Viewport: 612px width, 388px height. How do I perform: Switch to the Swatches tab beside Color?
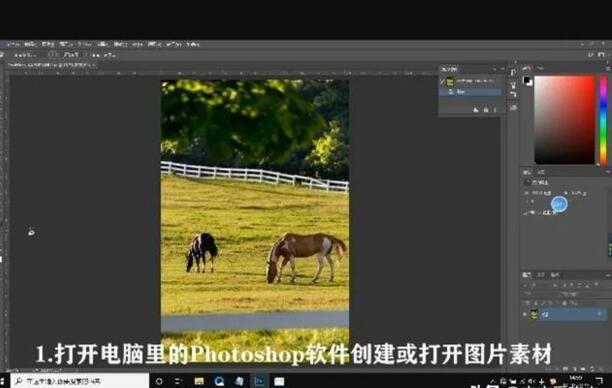tap(541, 68)
